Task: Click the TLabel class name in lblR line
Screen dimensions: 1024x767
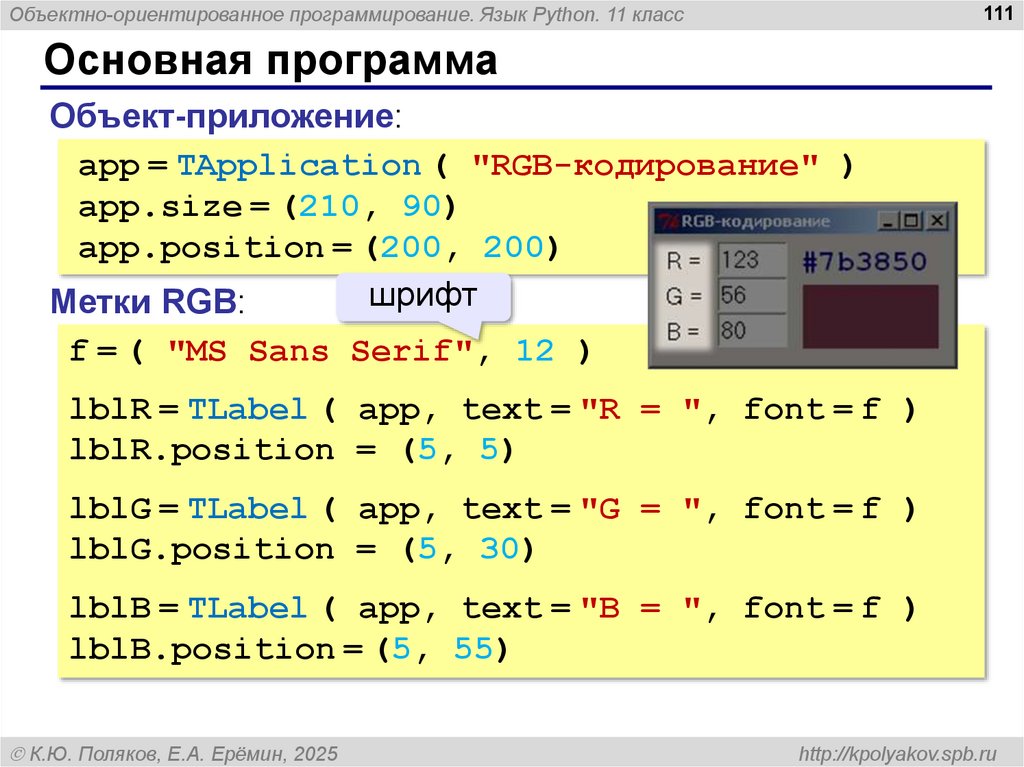Action: pos(248,410)
